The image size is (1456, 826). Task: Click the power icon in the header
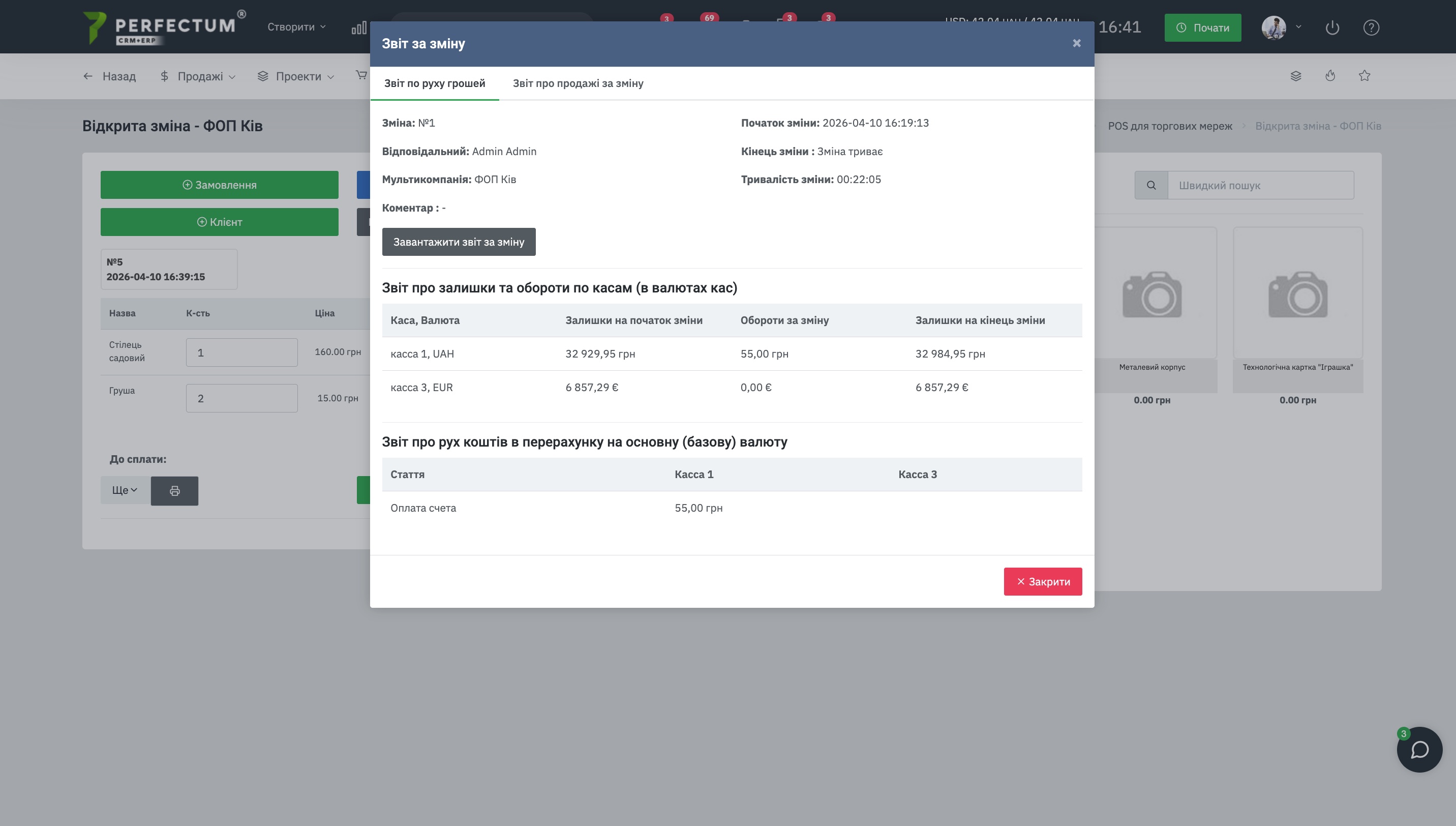tap(1332, 27)
